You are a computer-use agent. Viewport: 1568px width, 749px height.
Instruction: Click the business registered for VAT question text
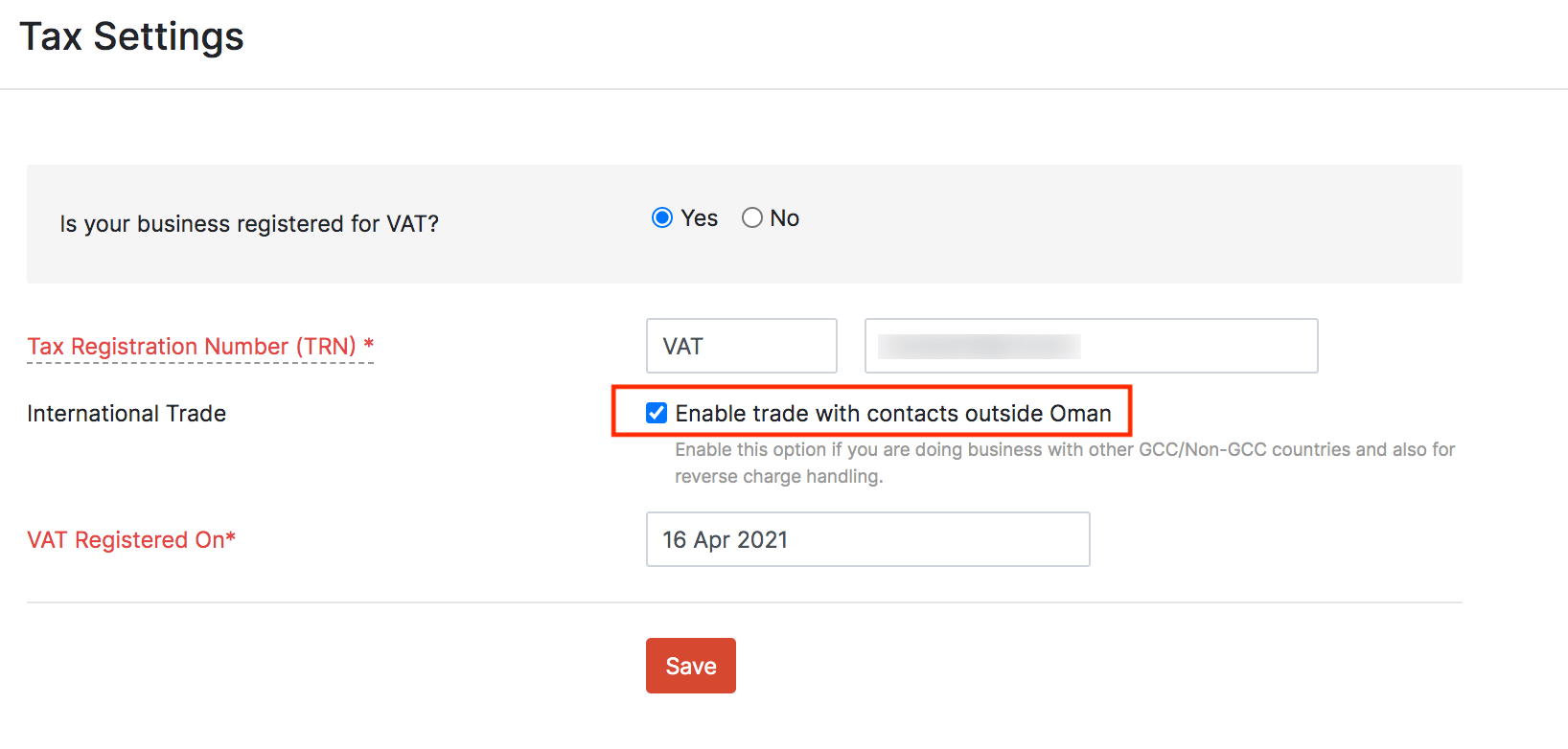click(x=249, y=223)
